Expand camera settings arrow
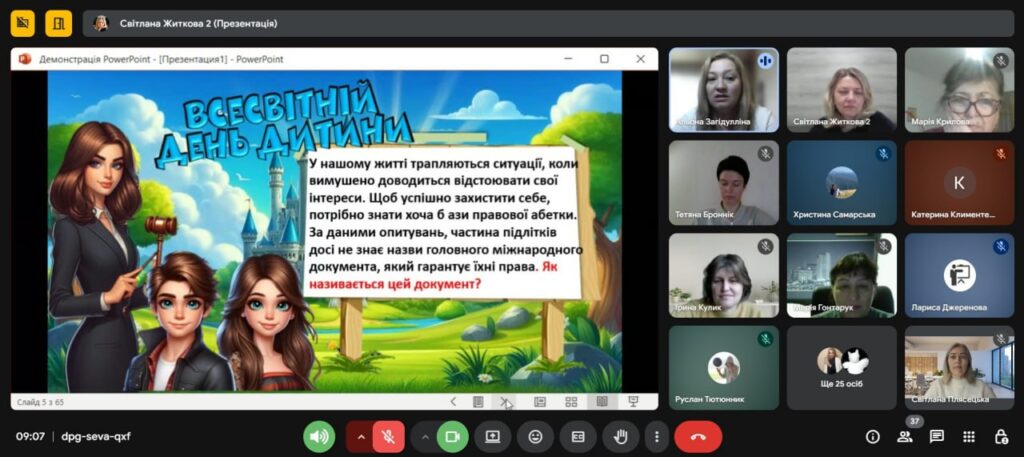Viewport: 1024px width, 457px height. click(424, 436)
